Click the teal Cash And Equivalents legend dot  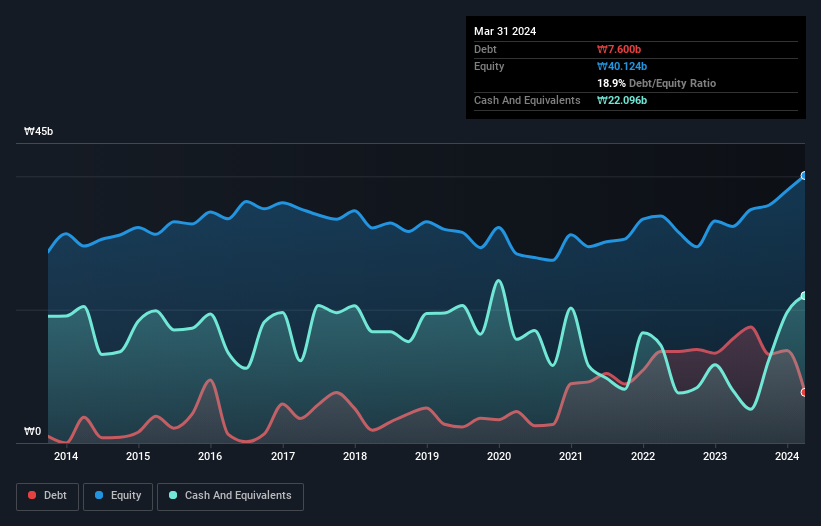tap(173, 495)
